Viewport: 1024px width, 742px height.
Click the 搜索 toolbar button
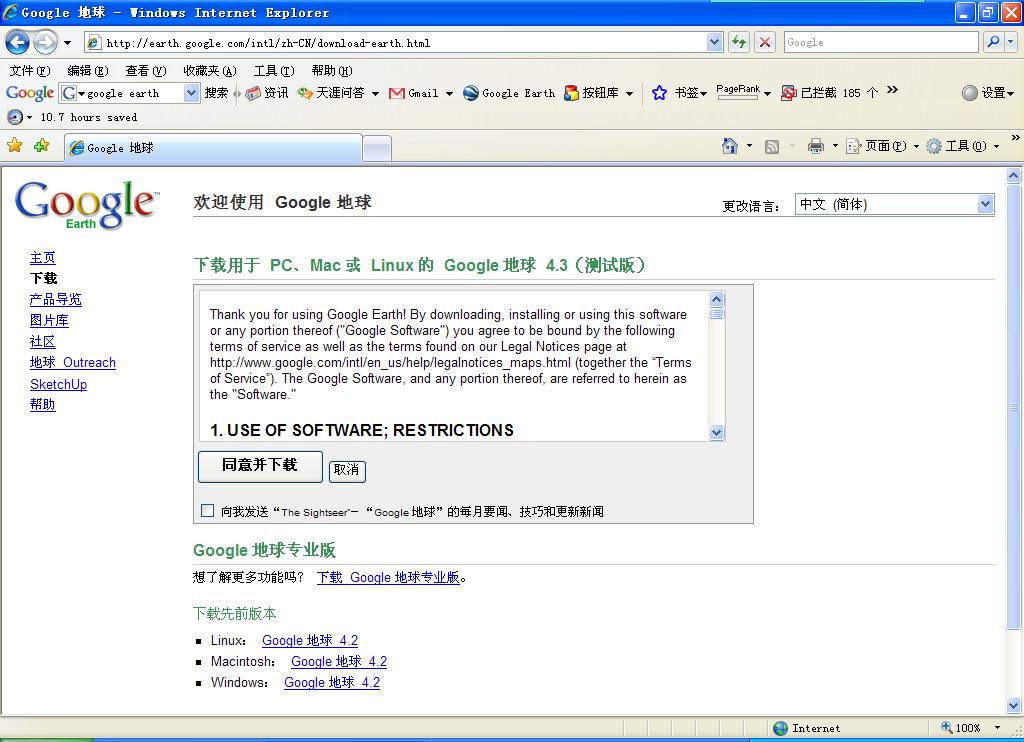pyautogui.click(x=216, y=93)
